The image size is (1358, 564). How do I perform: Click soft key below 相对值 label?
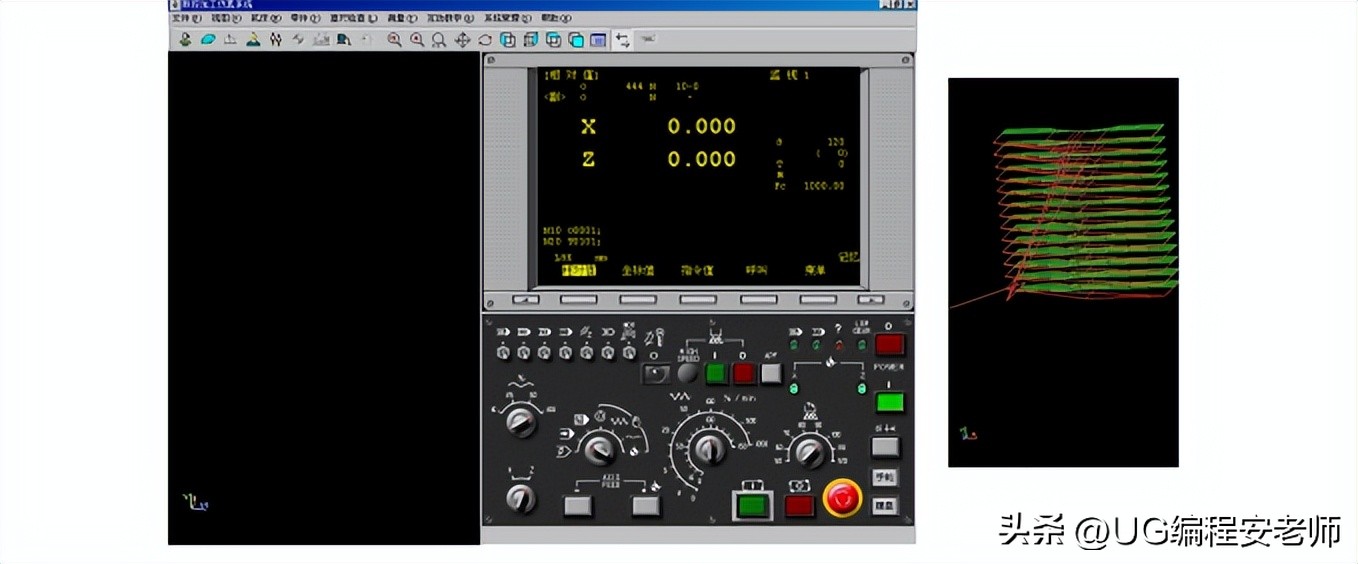click(x=578, y=299)
